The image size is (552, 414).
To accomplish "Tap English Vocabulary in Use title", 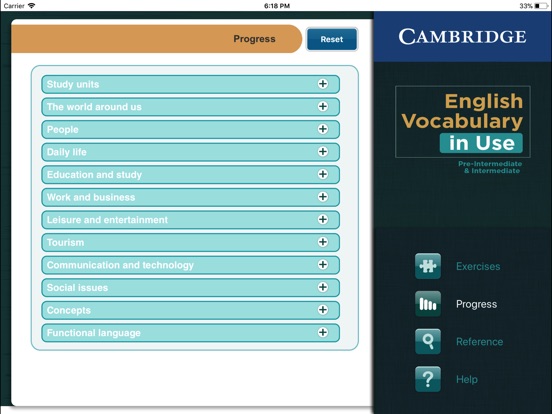I will (x=463, y=122).
